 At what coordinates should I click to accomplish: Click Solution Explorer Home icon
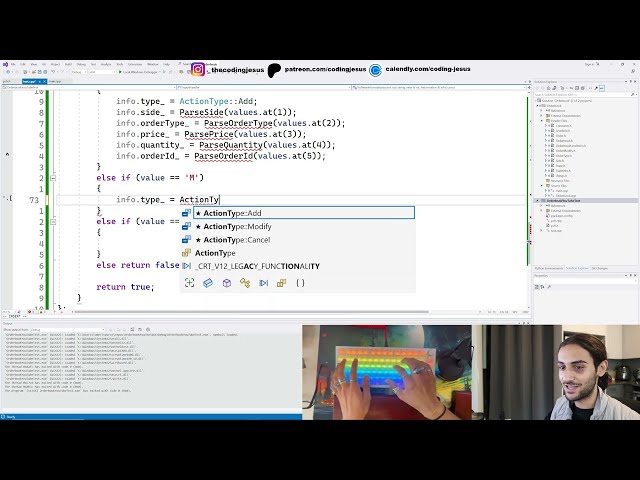click(x=549, y=88)
